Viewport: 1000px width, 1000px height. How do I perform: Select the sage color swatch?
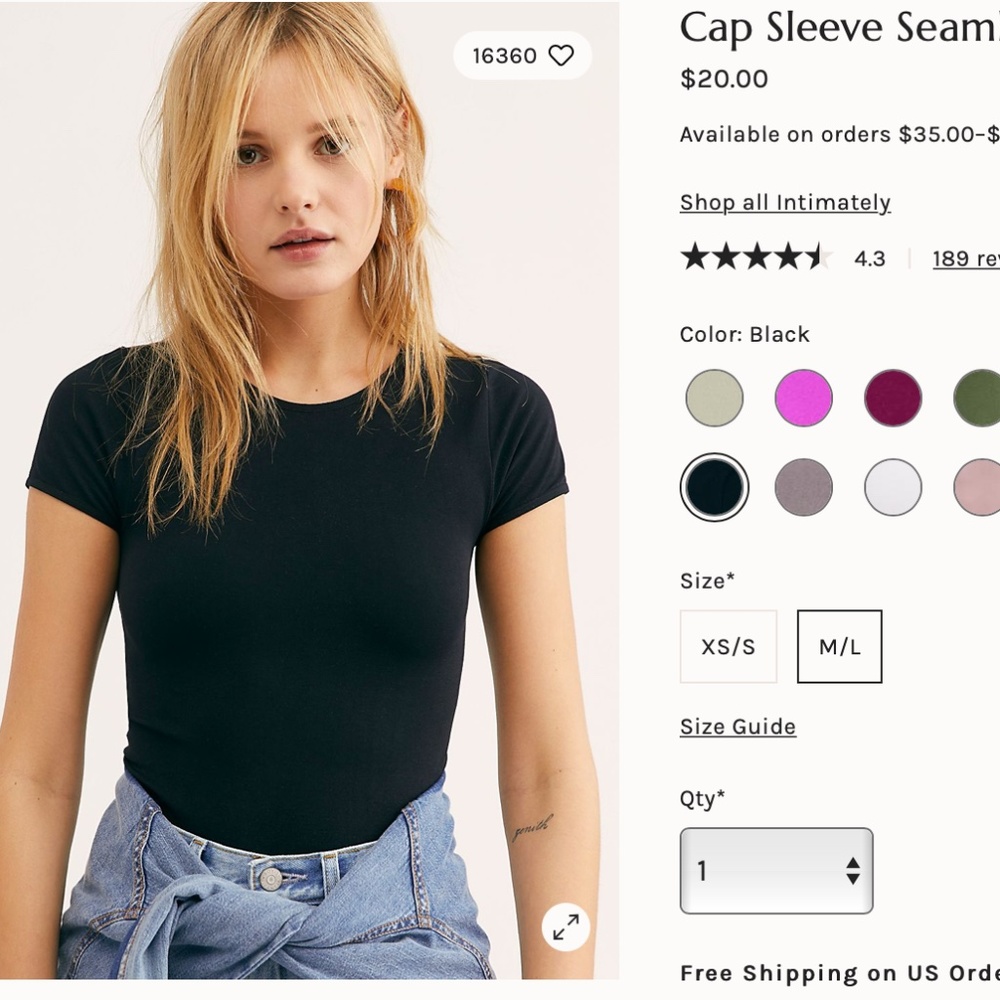(714, 398)
